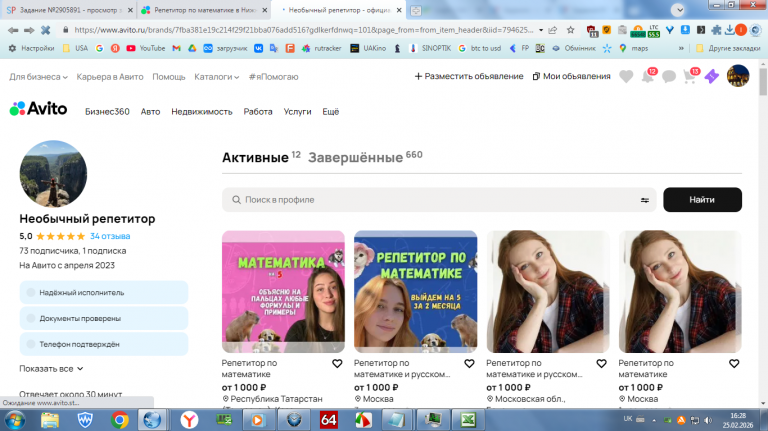Favorite the Tatarstan math tutor listing

click(x=337, y=363)
